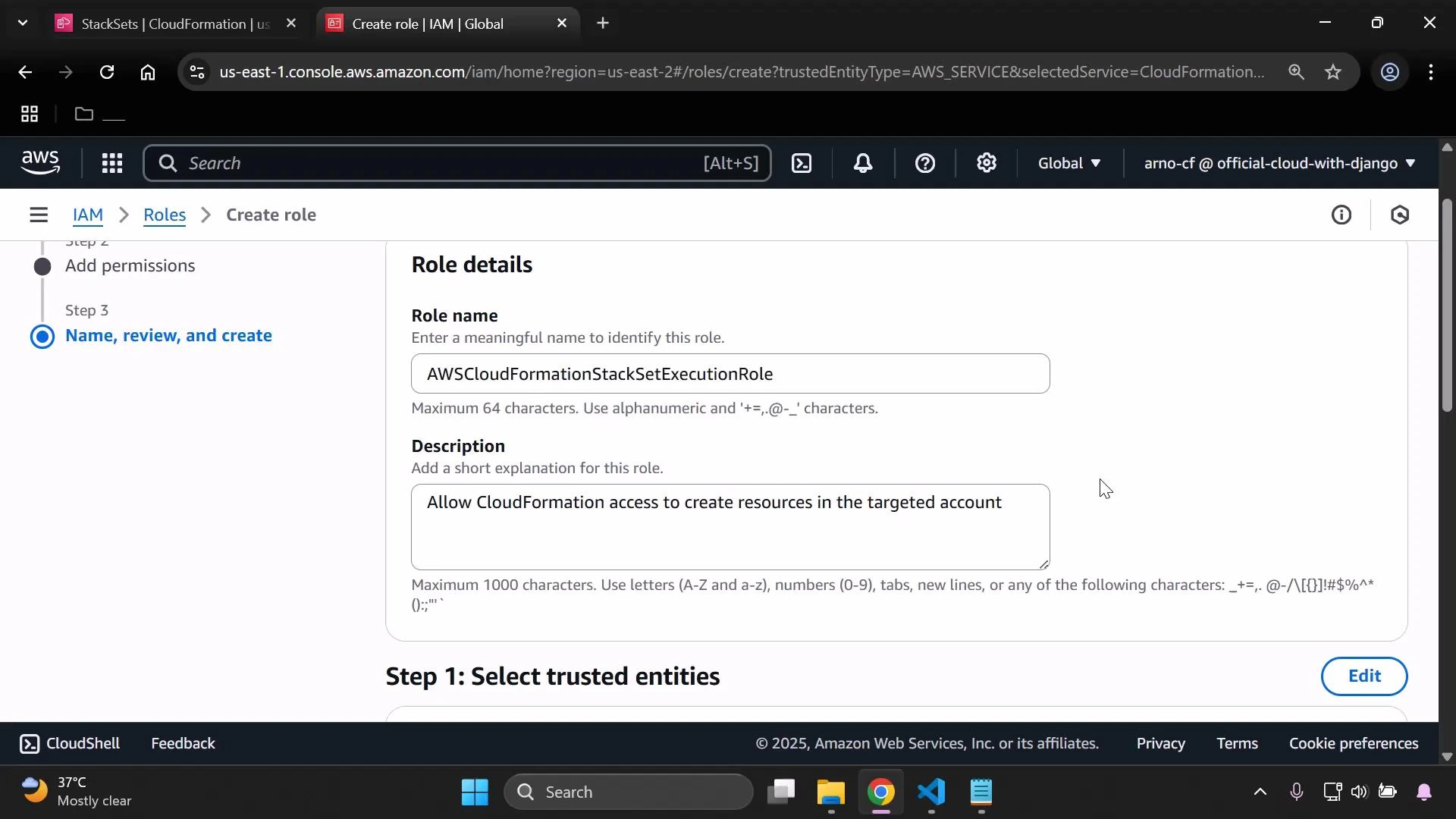Select the 'Add permissions' step indicator

[x=43, y=266]
